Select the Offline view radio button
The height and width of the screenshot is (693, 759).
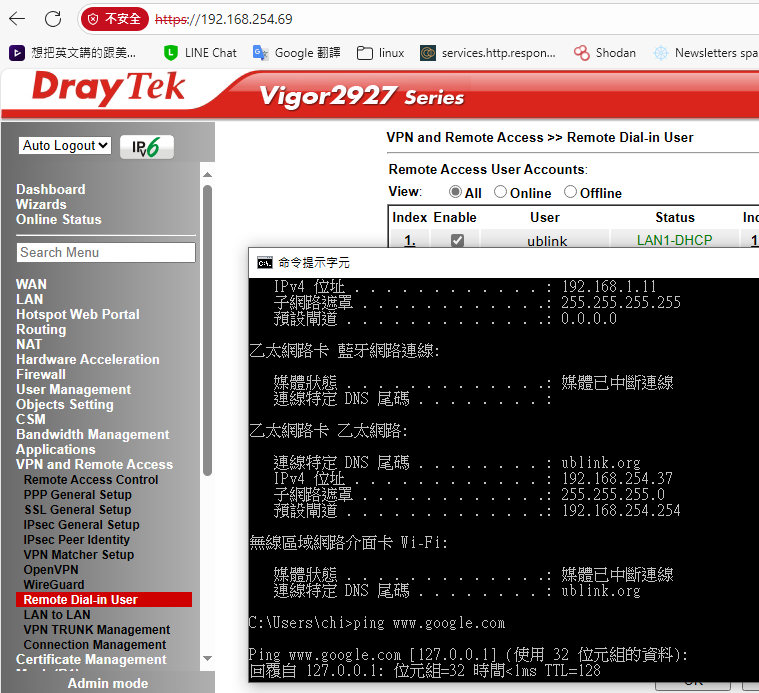coord(571,192)
